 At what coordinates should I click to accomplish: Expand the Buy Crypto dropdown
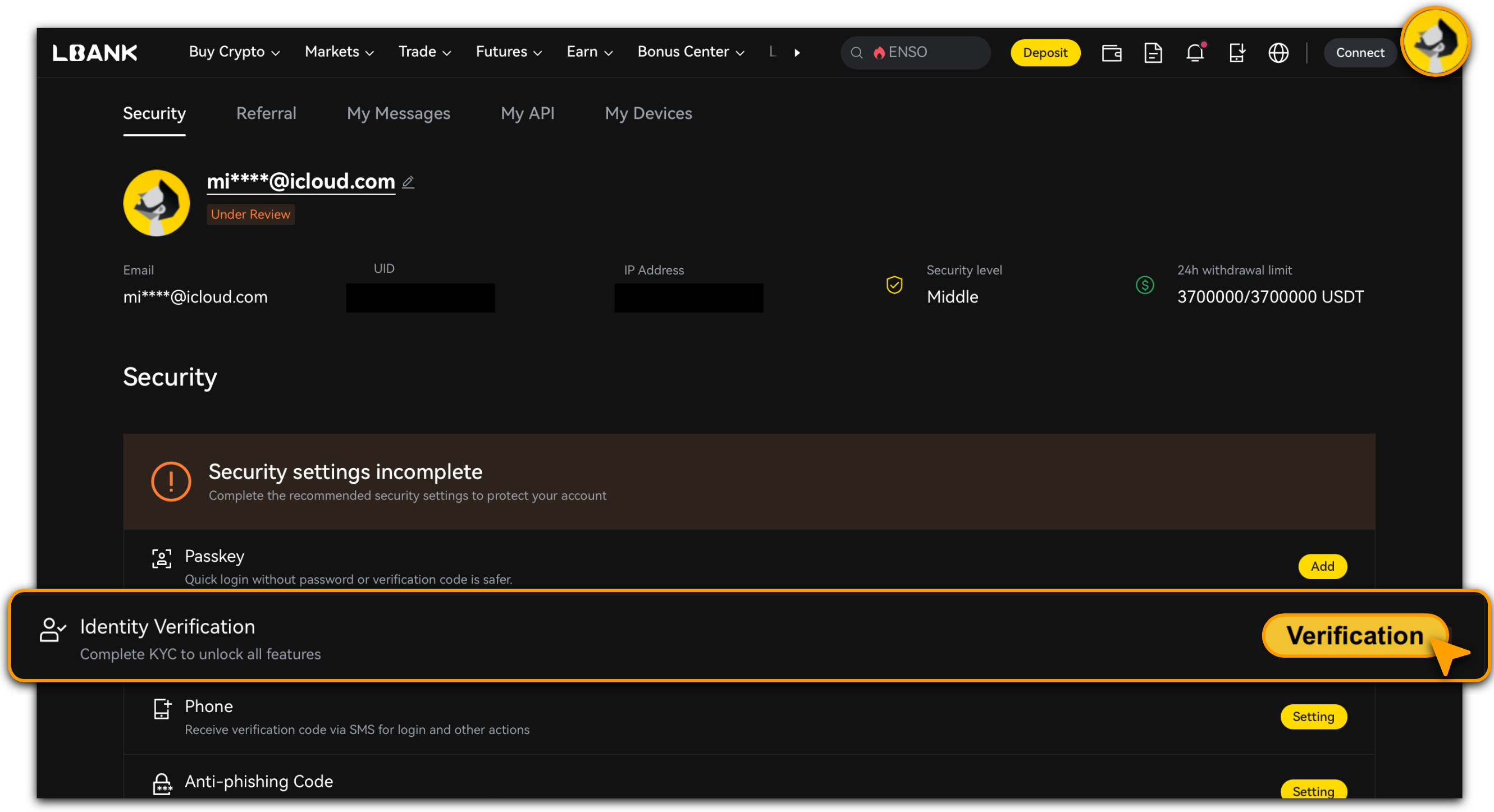(234, 52)
